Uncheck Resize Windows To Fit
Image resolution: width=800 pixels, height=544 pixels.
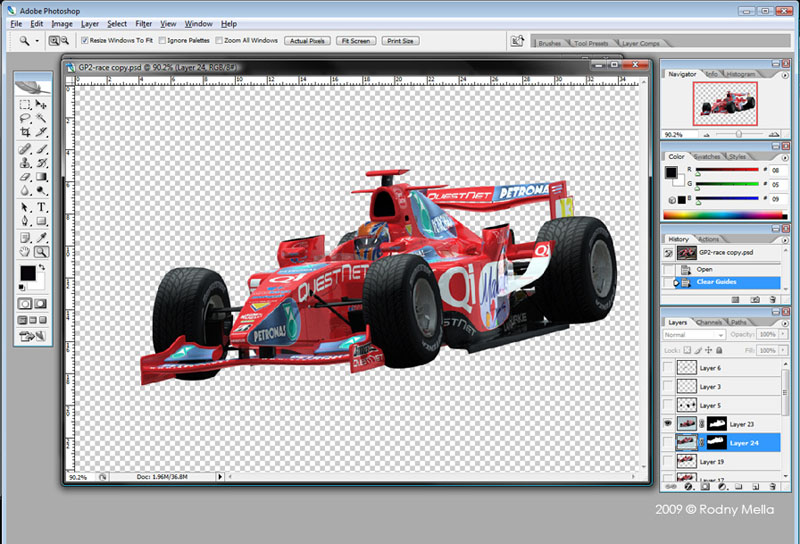coord(85,41)
